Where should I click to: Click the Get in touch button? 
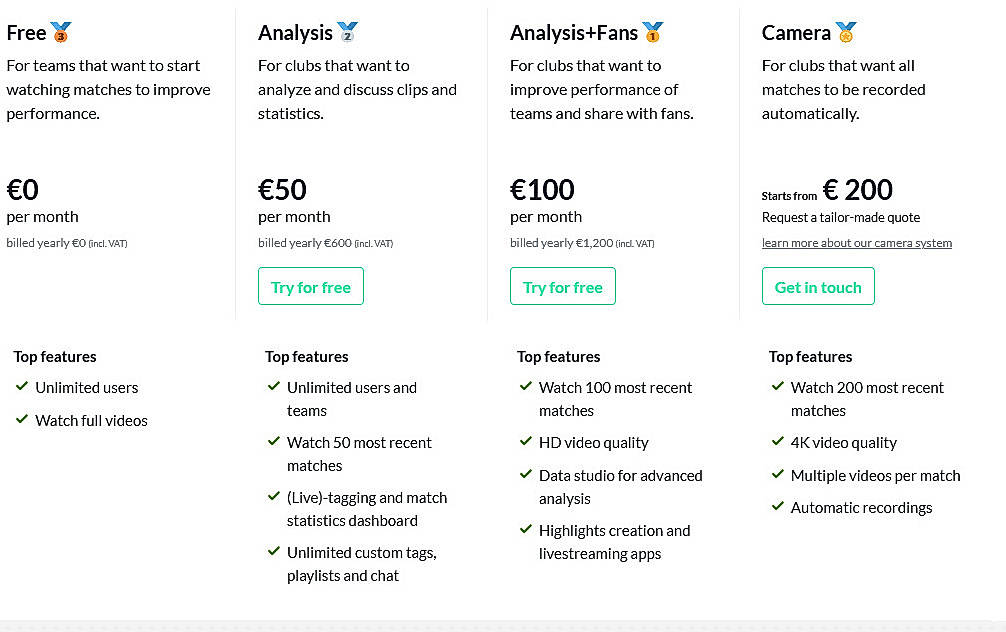tap(818, 286)
